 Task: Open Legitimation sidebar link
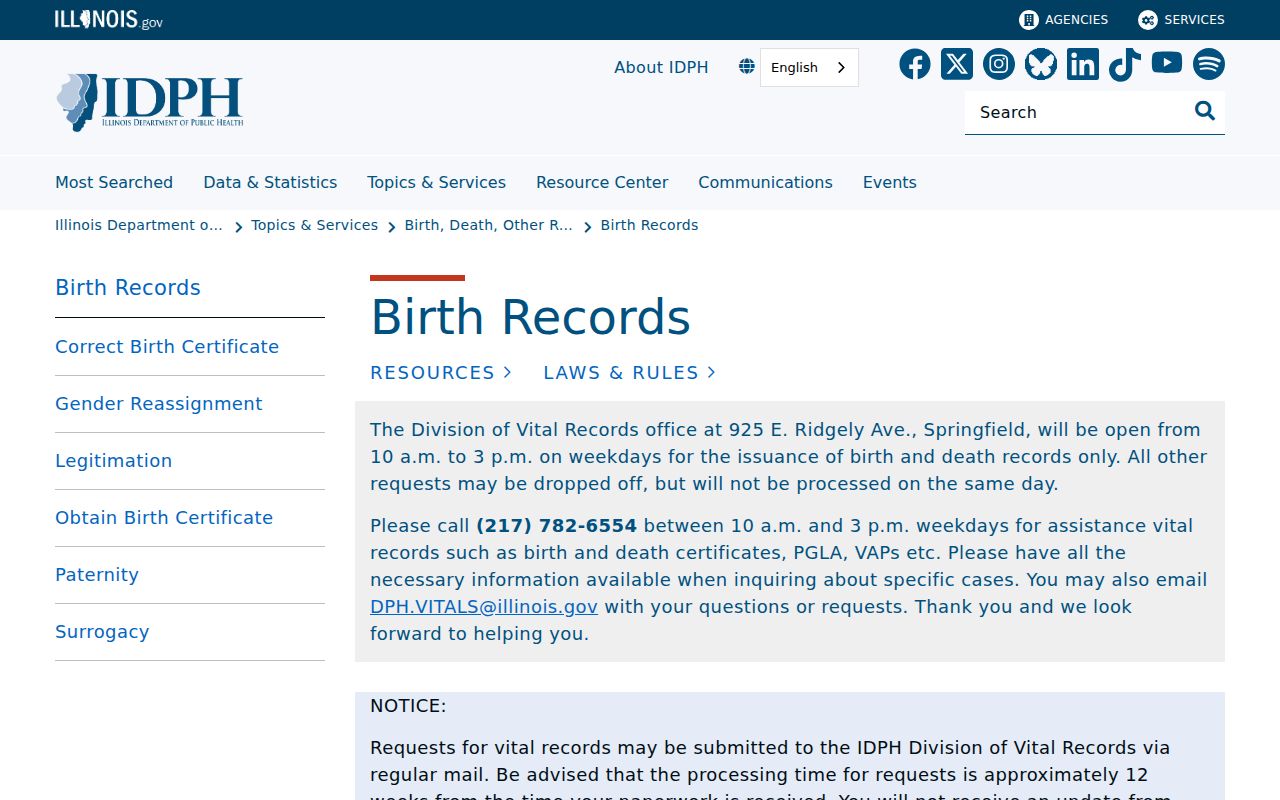(113, 460)
